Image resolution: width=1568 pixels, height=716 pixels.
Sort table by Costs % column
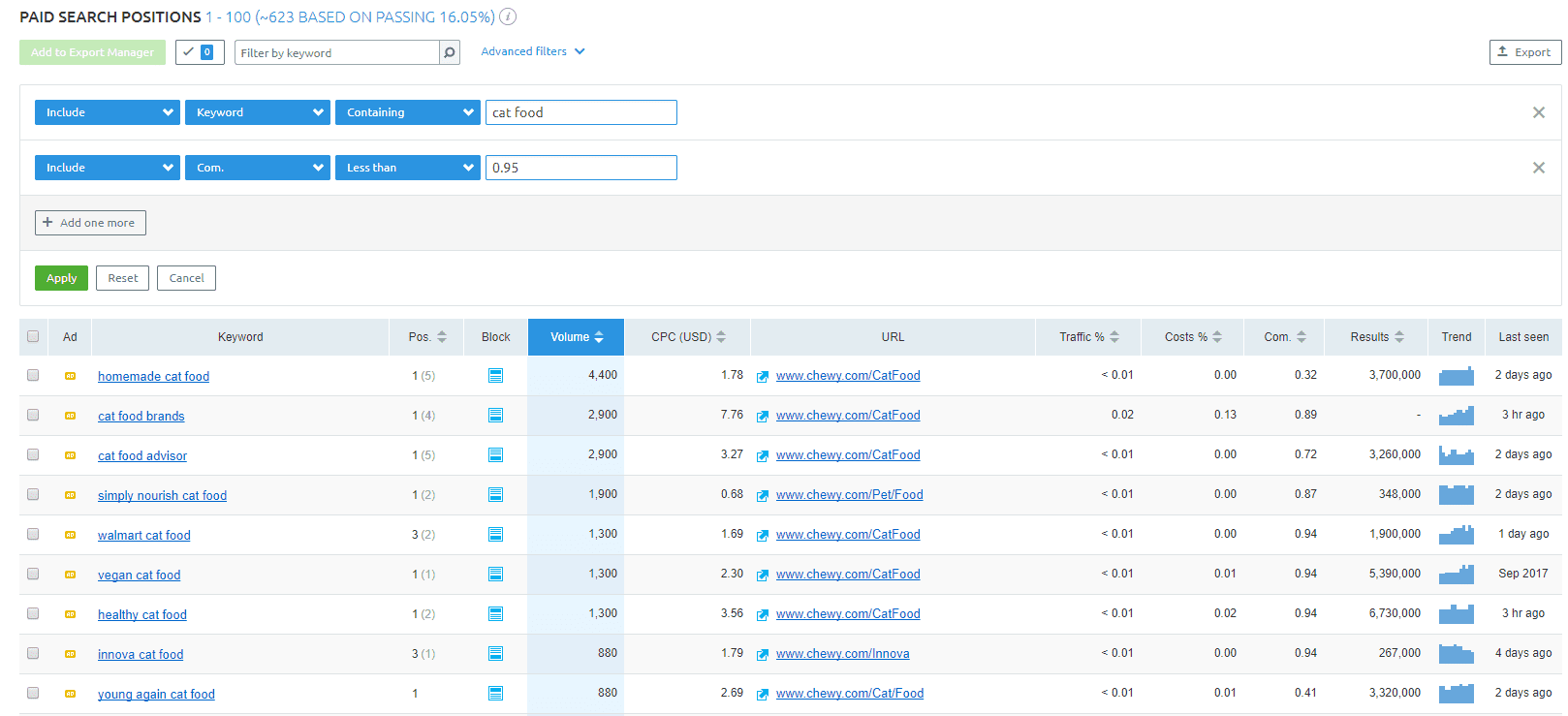(1193, 337)
